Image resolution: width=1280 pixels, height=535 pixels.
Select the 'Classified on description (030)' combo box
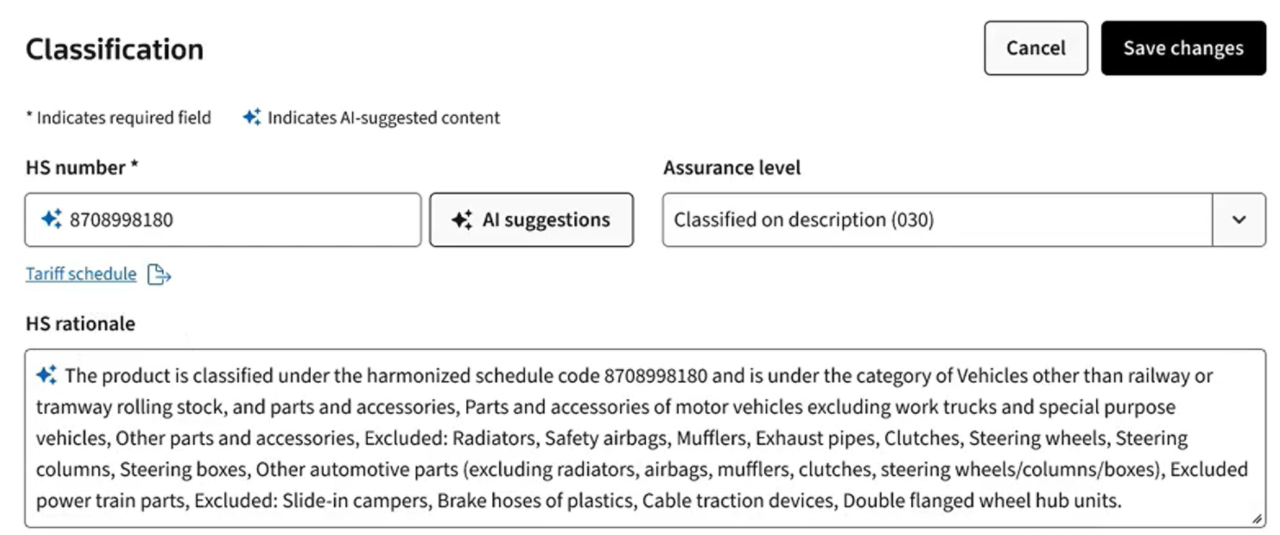[x=936, y=220]
